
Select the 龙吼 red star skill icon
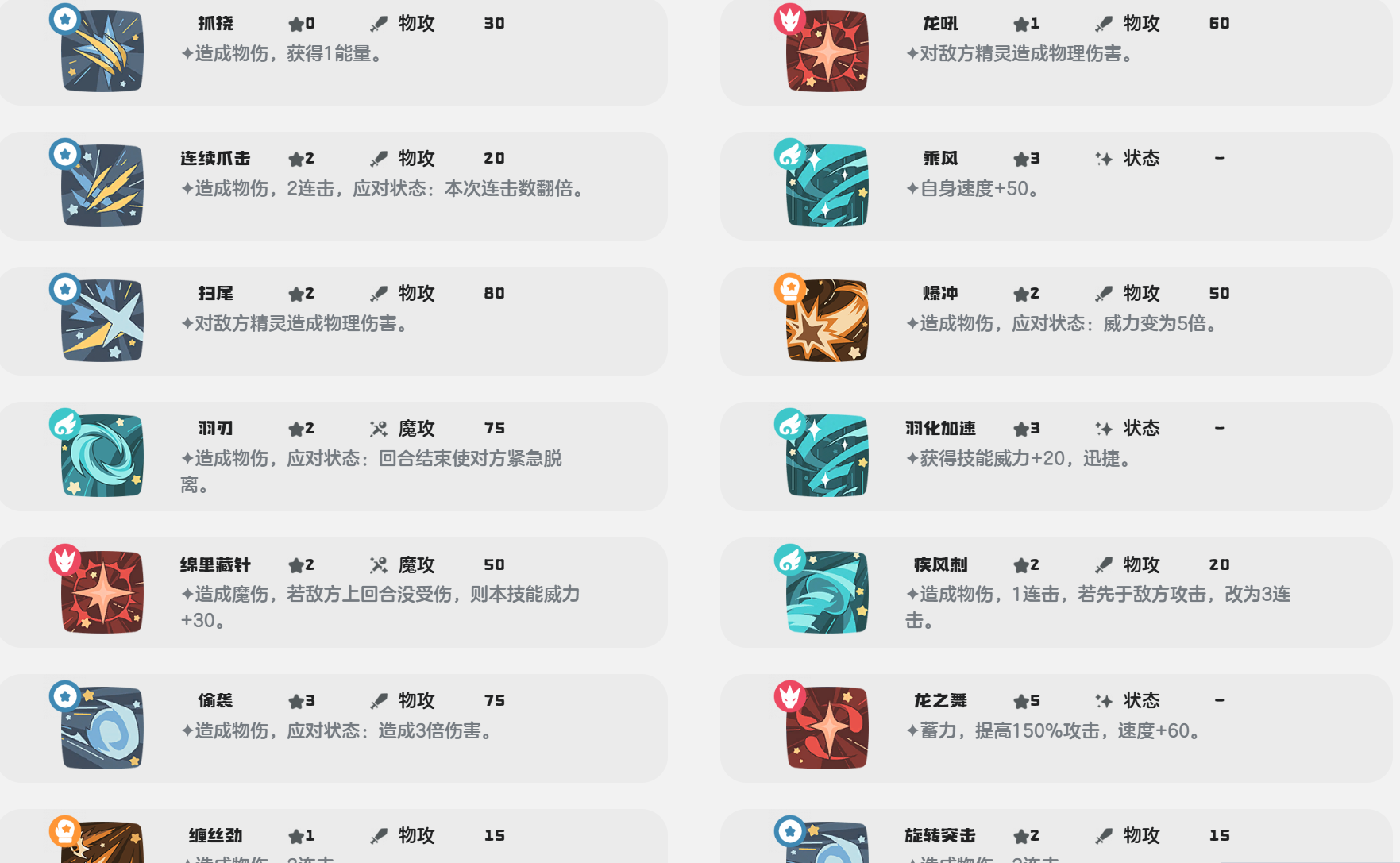coord(827,51)
